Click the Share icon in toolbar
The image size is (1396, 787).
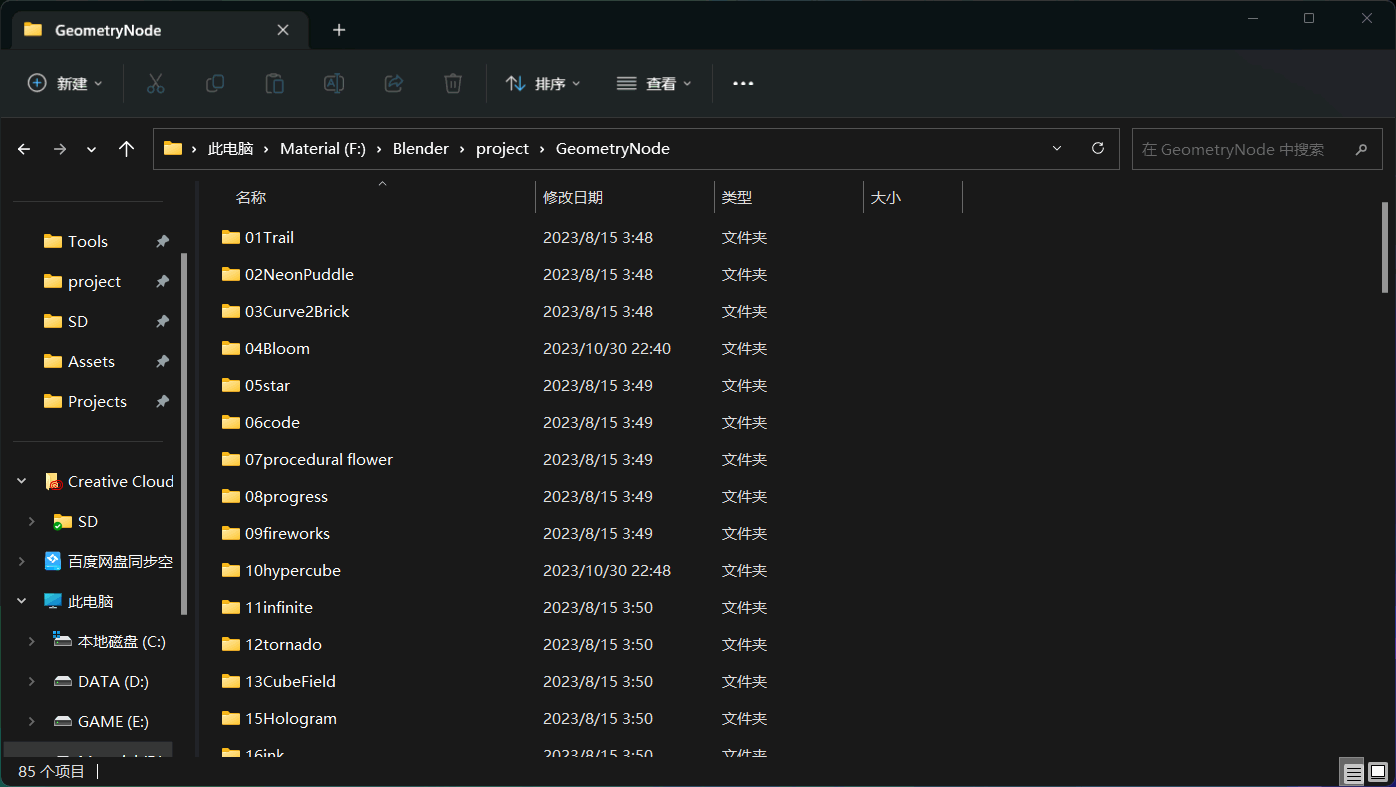394,84
